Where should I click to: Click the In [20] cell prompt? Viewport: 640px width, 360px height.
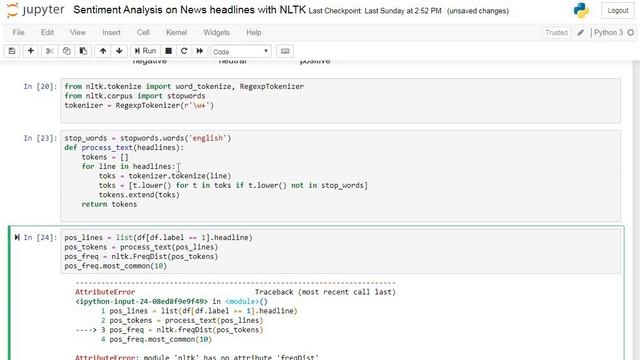click(x=40, y=87)
